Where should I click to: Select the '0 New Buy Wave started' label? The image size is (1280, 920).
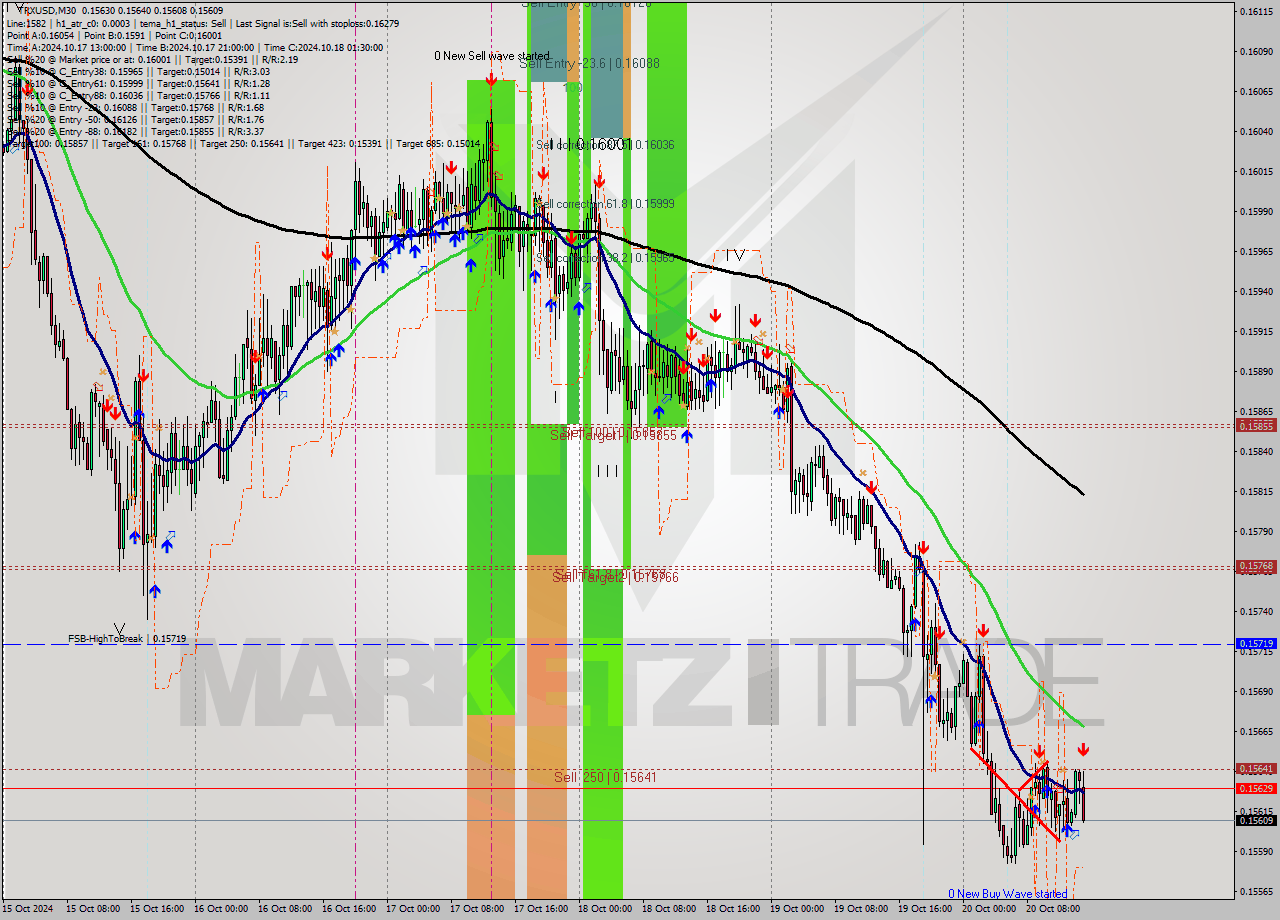coord(1007,894)
